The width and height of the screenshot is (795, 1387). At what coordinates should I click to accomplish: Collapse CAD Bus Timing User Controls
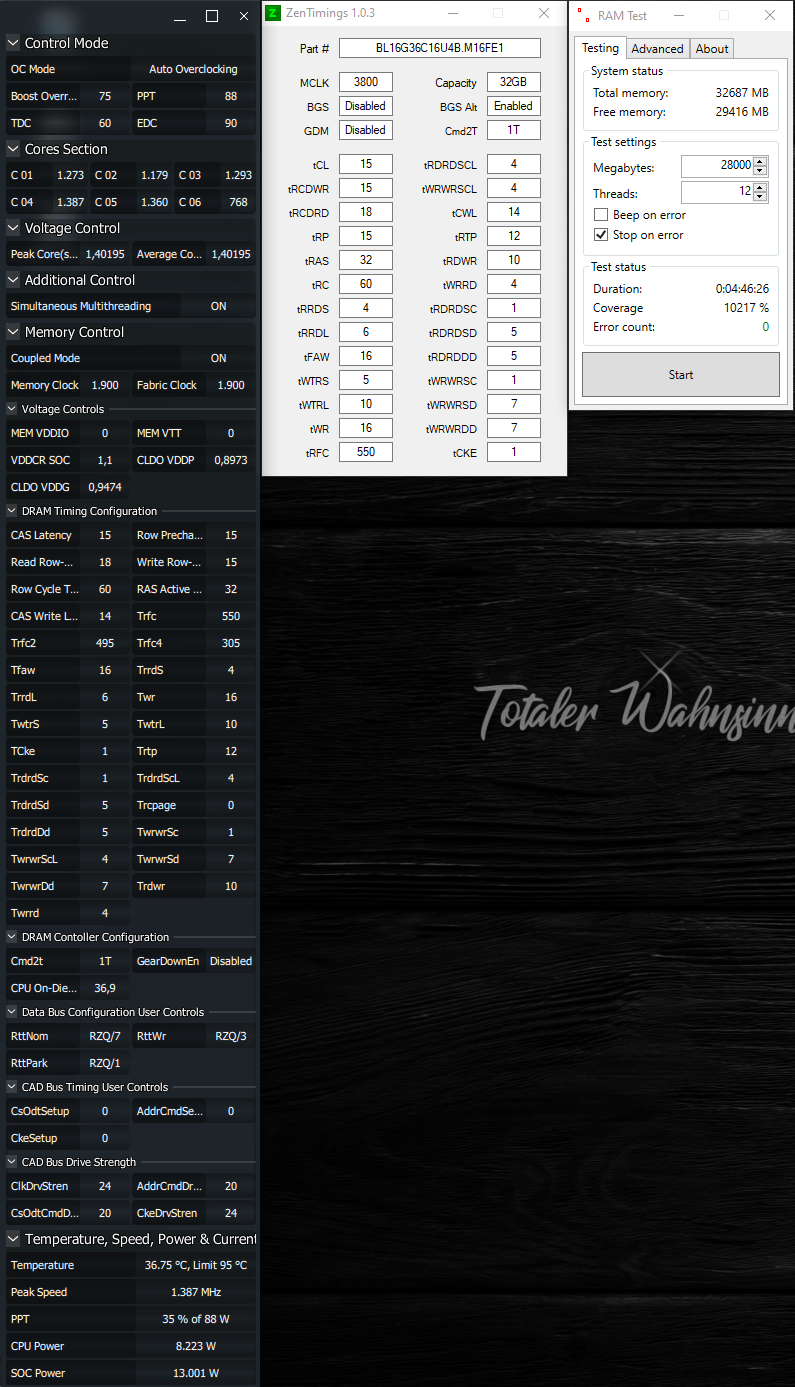[12, 1087]
